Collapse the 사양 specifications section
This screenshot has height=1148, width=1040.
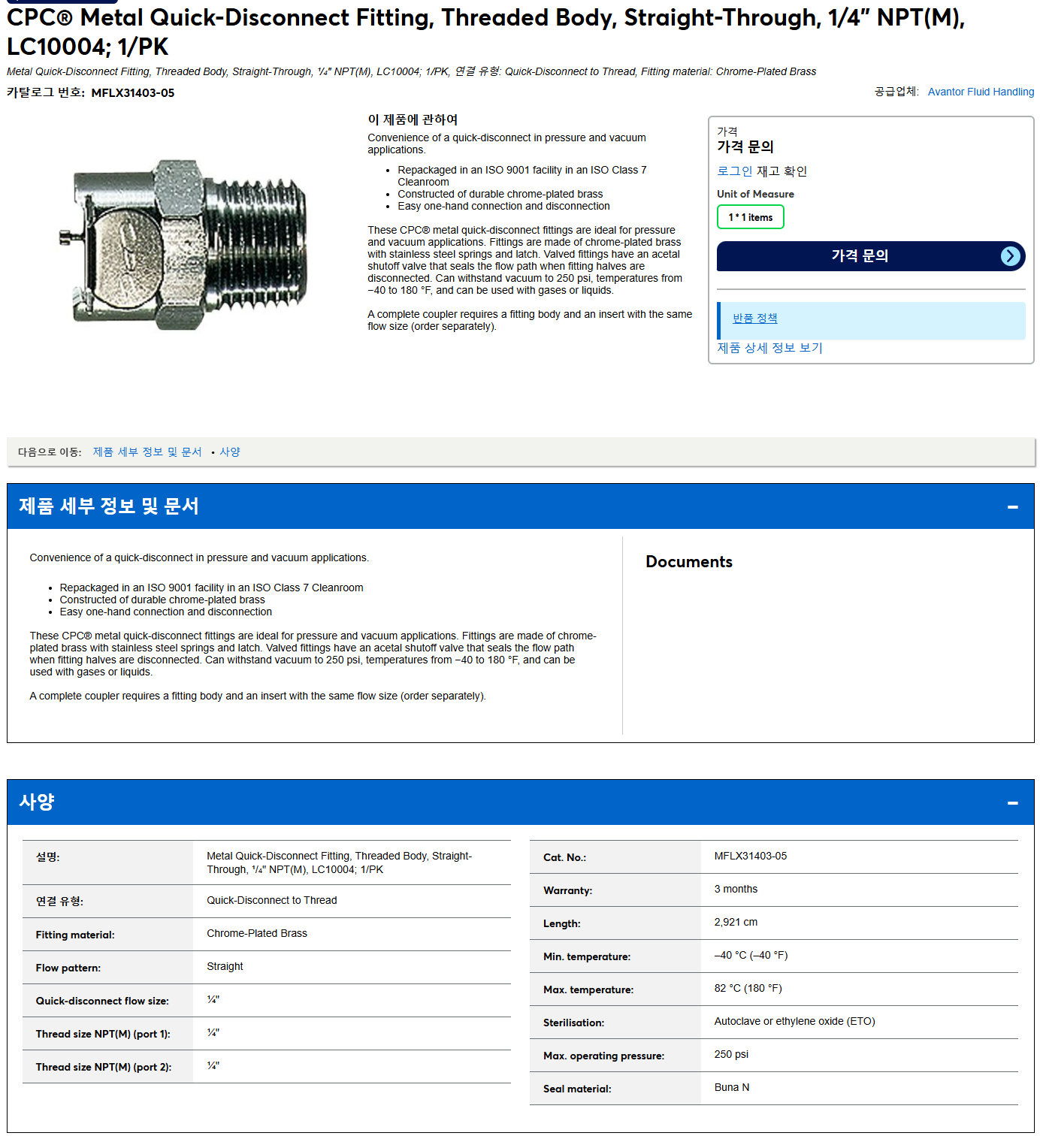click(1012, 803)
